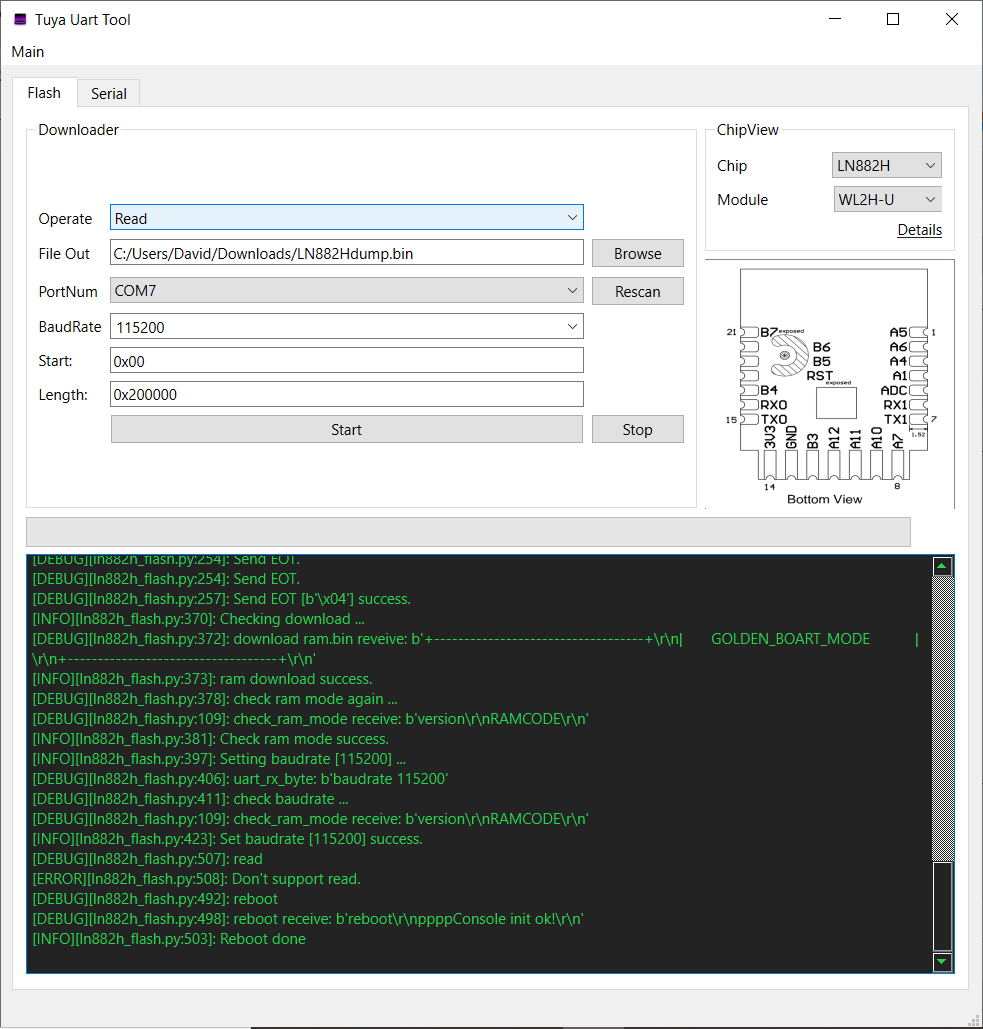Viewport: 983px width, 1029px height.
Task: Click the Browse button
Action: click(637, 252)
